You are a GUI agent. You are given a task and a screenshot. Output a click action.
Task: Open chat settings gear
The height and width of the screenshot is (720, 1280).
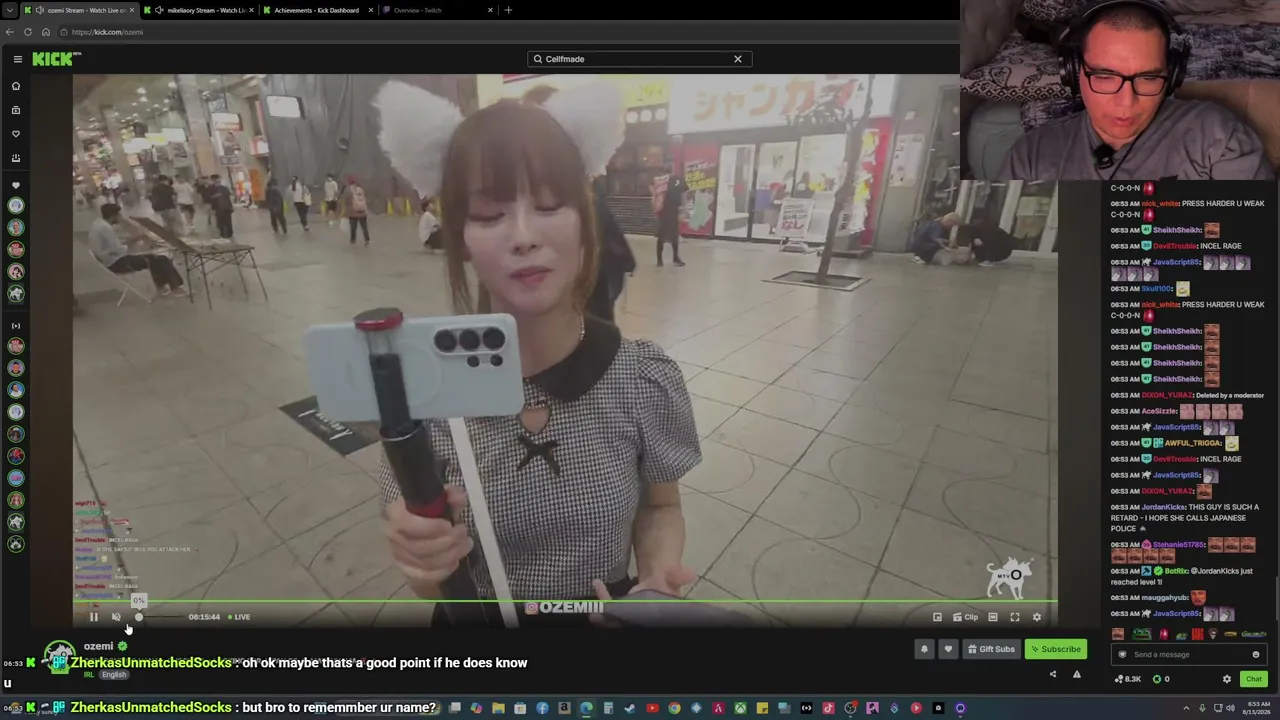coord(1227,679)
